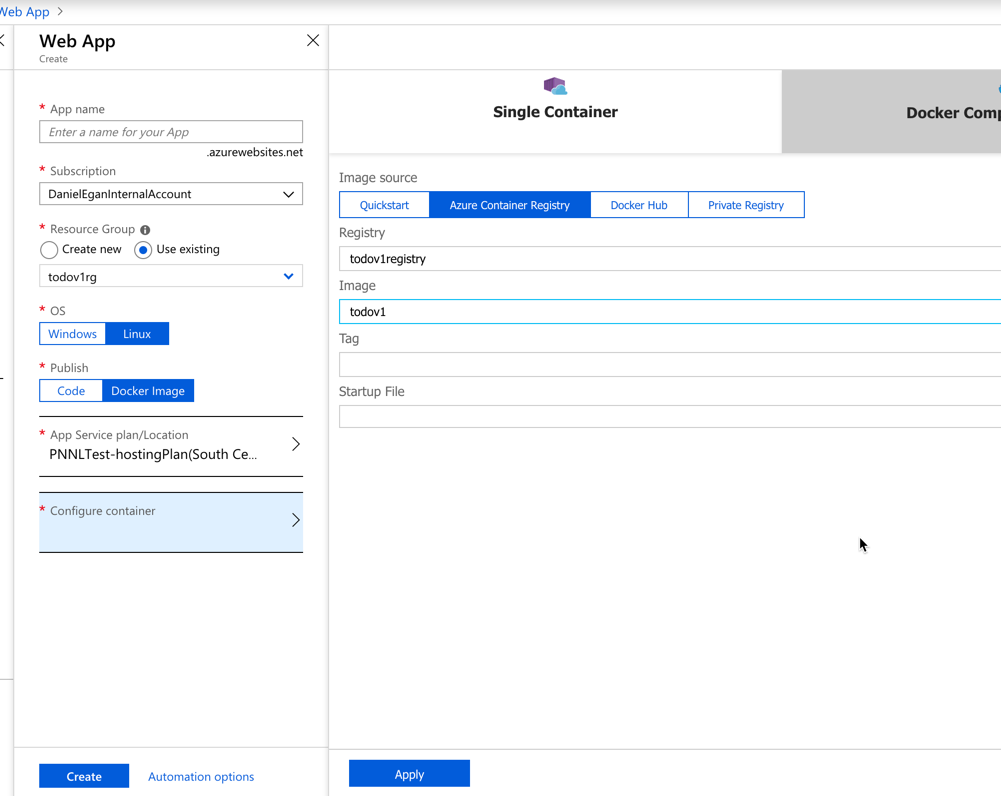The width and height of the screenshot is (1001, 796).
Task: Close the Web App create blade
Action: [313, 41]
